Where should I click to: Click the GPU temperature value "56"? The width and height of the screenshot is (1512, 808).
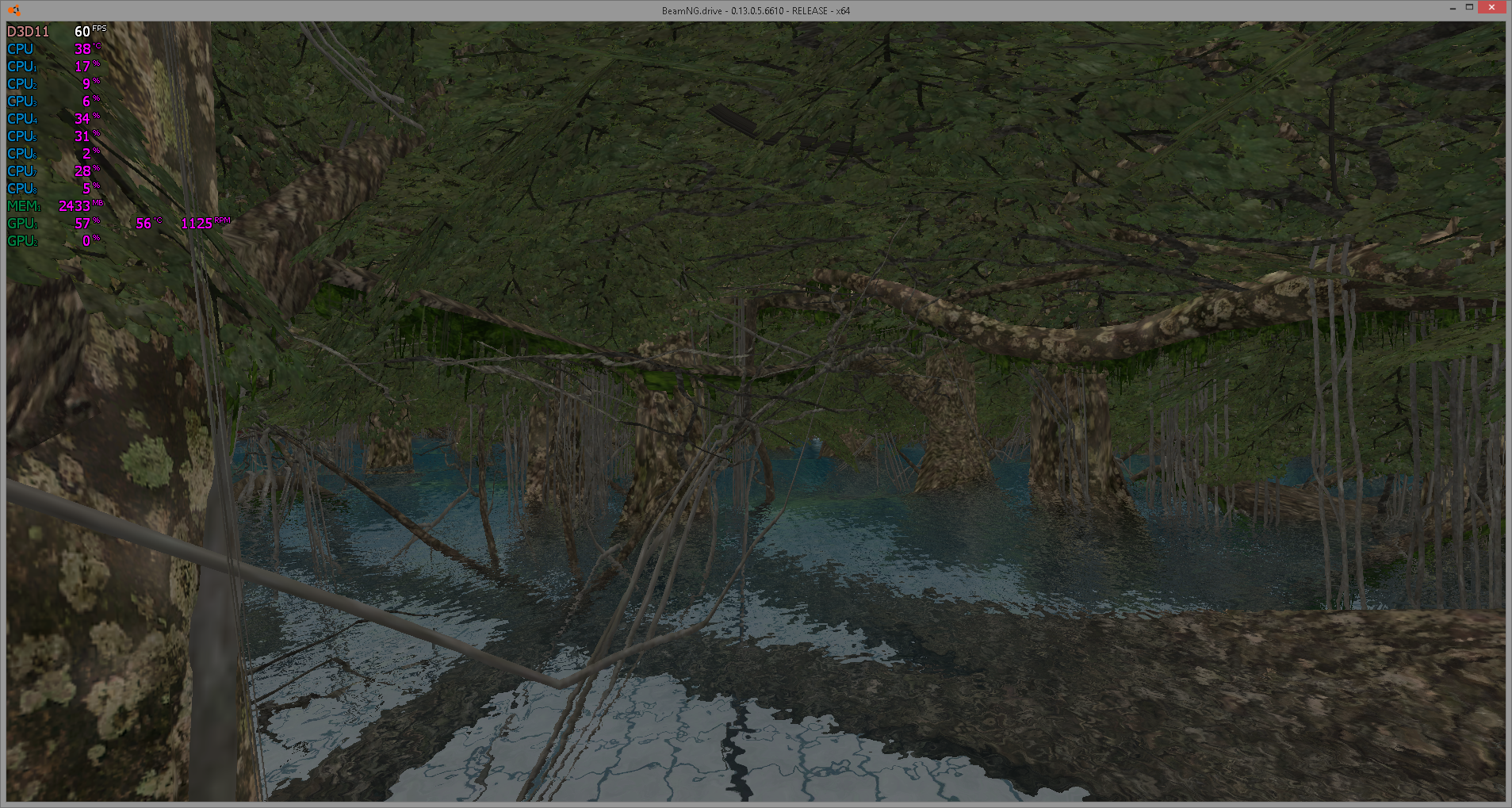[x=144, y=224]
